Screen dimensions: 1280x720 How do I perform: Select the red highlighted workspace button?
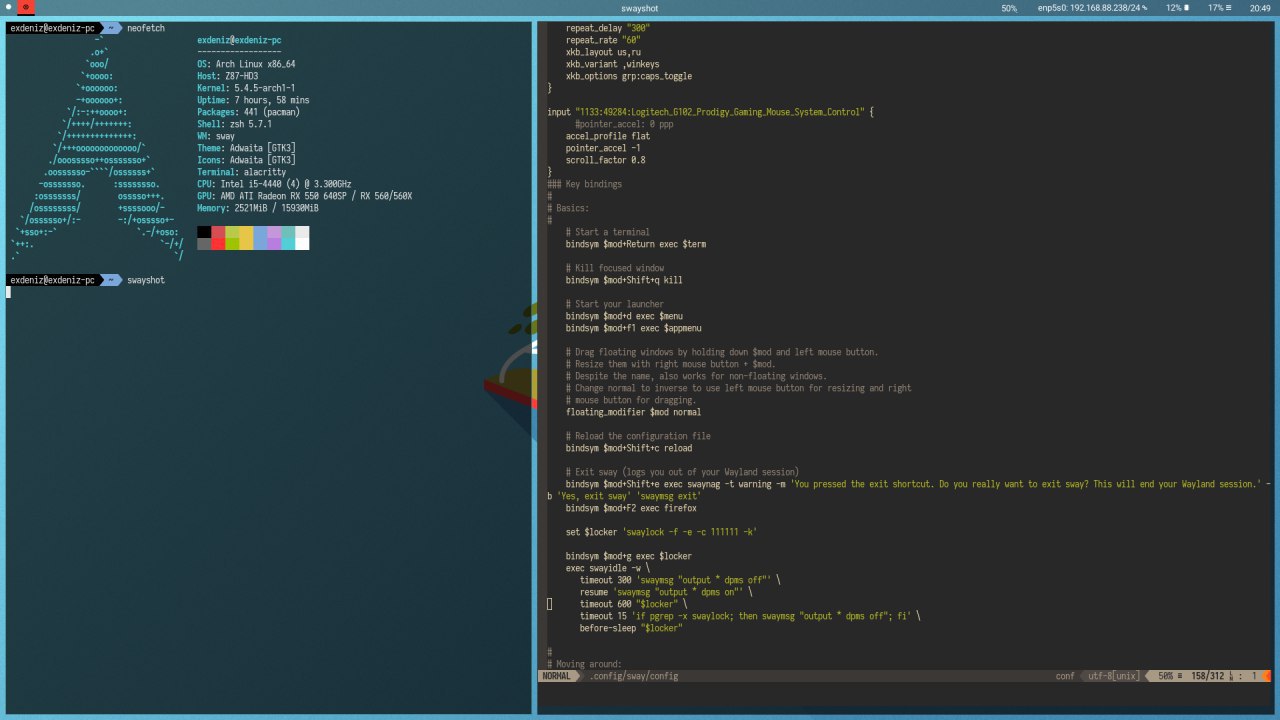[26, 8]
